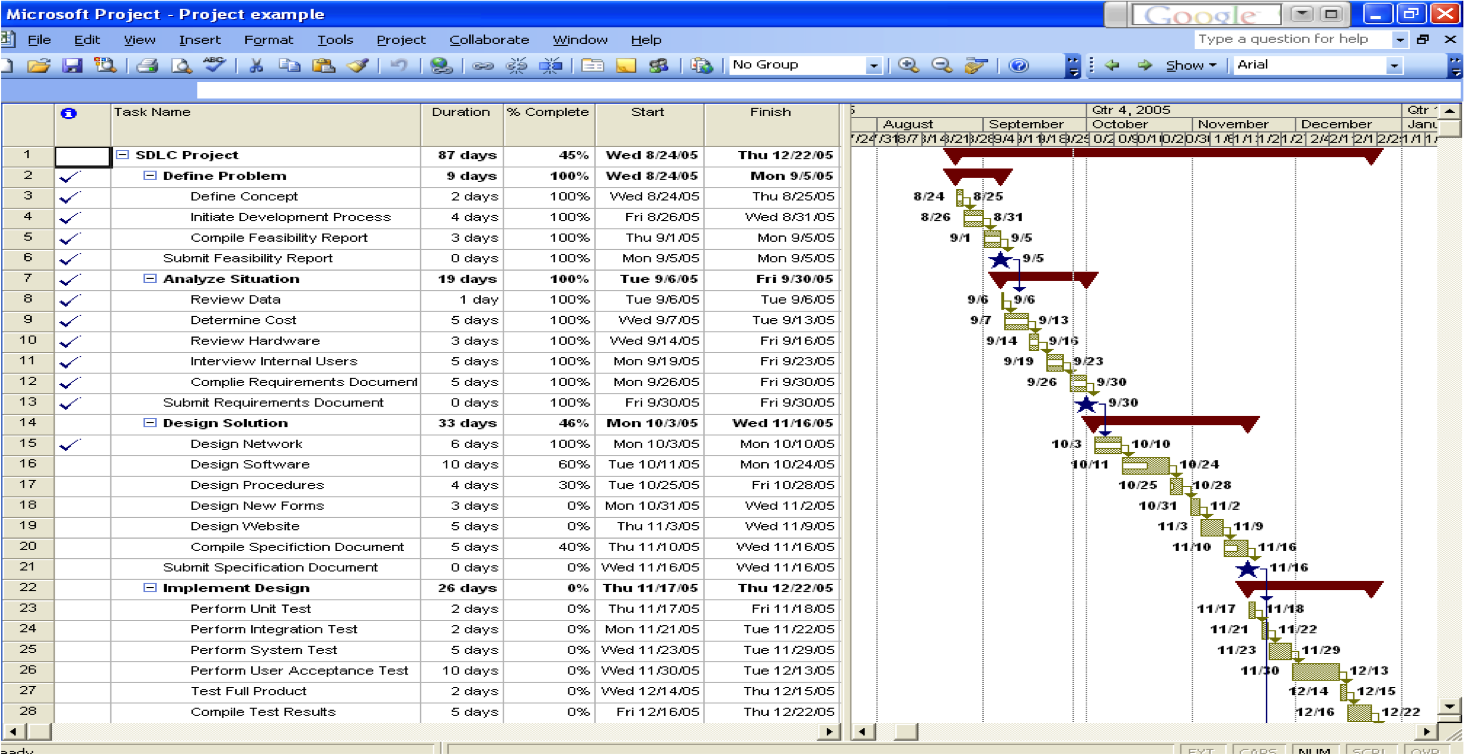Open the Edit menu
This screenshot has width=1465, height=755.
(x=87, y=40)
